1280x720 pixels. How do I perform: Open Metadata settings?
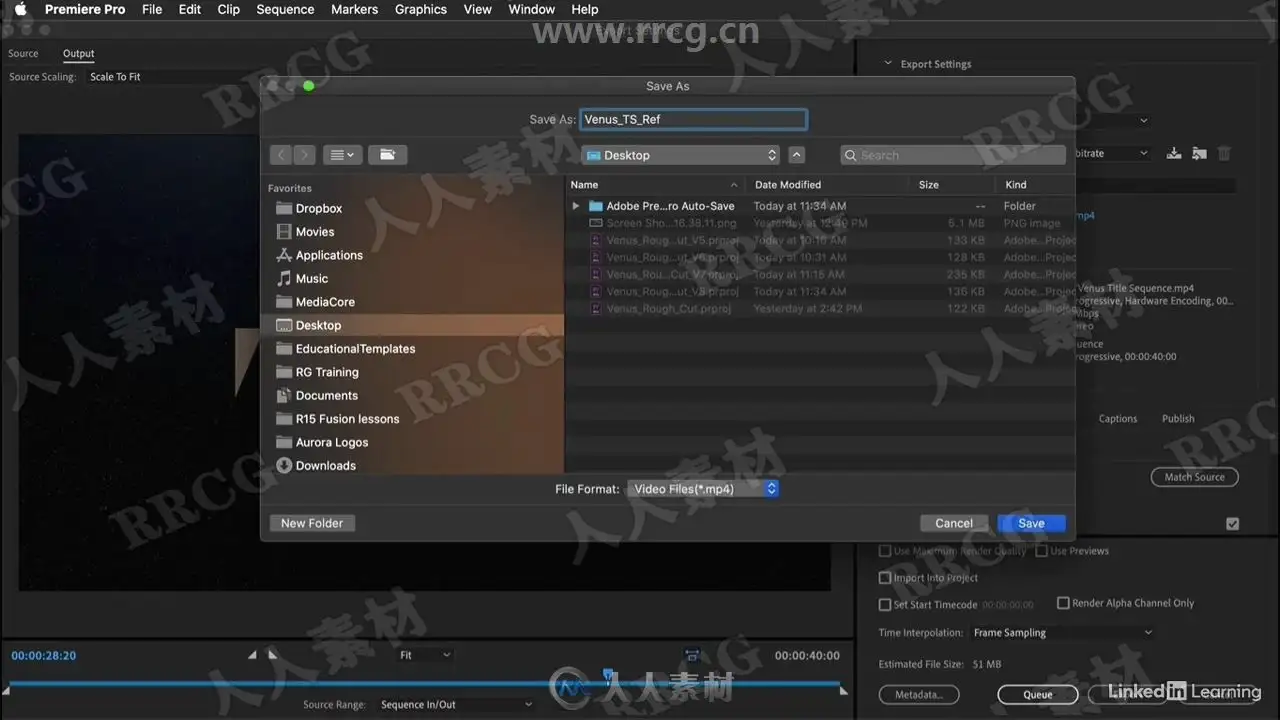point(918,694)
